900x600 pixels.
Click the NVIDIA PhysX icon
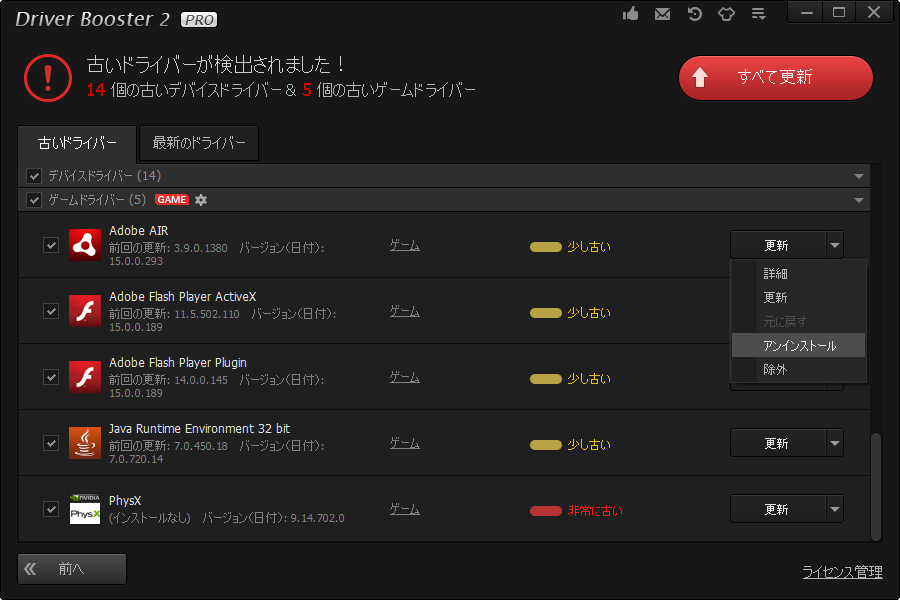85,509
